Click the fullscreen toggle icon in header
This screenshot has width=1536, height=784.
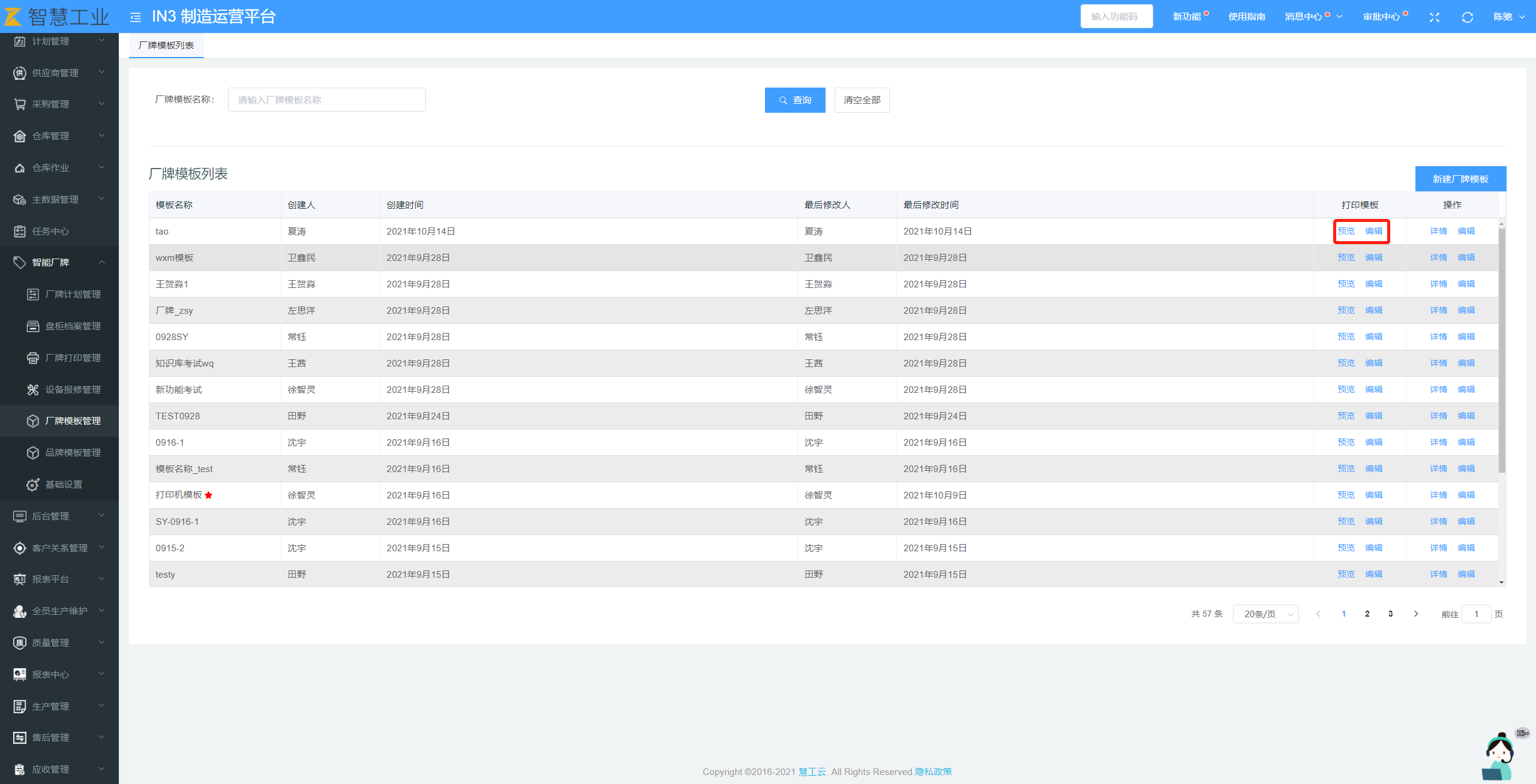[x=1435, y=17]
